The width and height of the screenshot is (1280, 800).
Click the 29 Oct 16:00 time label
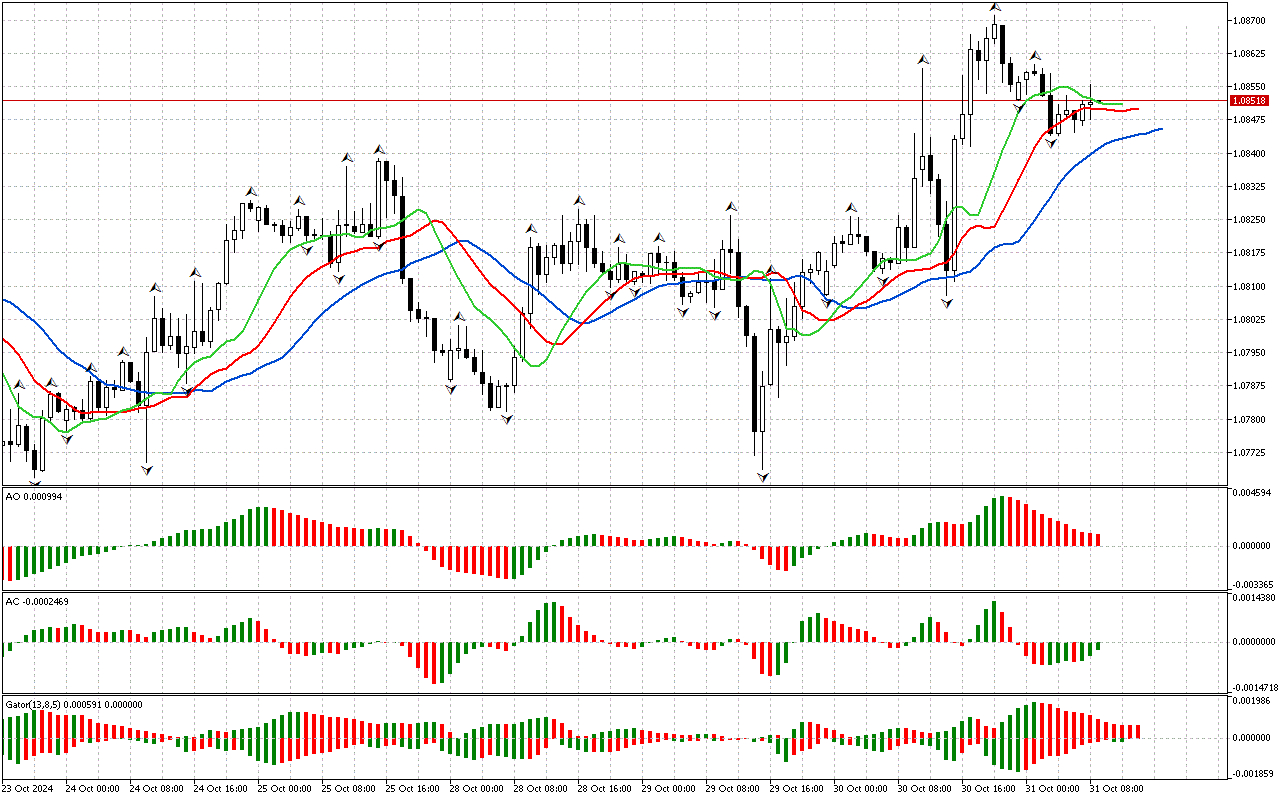(796, 789)
